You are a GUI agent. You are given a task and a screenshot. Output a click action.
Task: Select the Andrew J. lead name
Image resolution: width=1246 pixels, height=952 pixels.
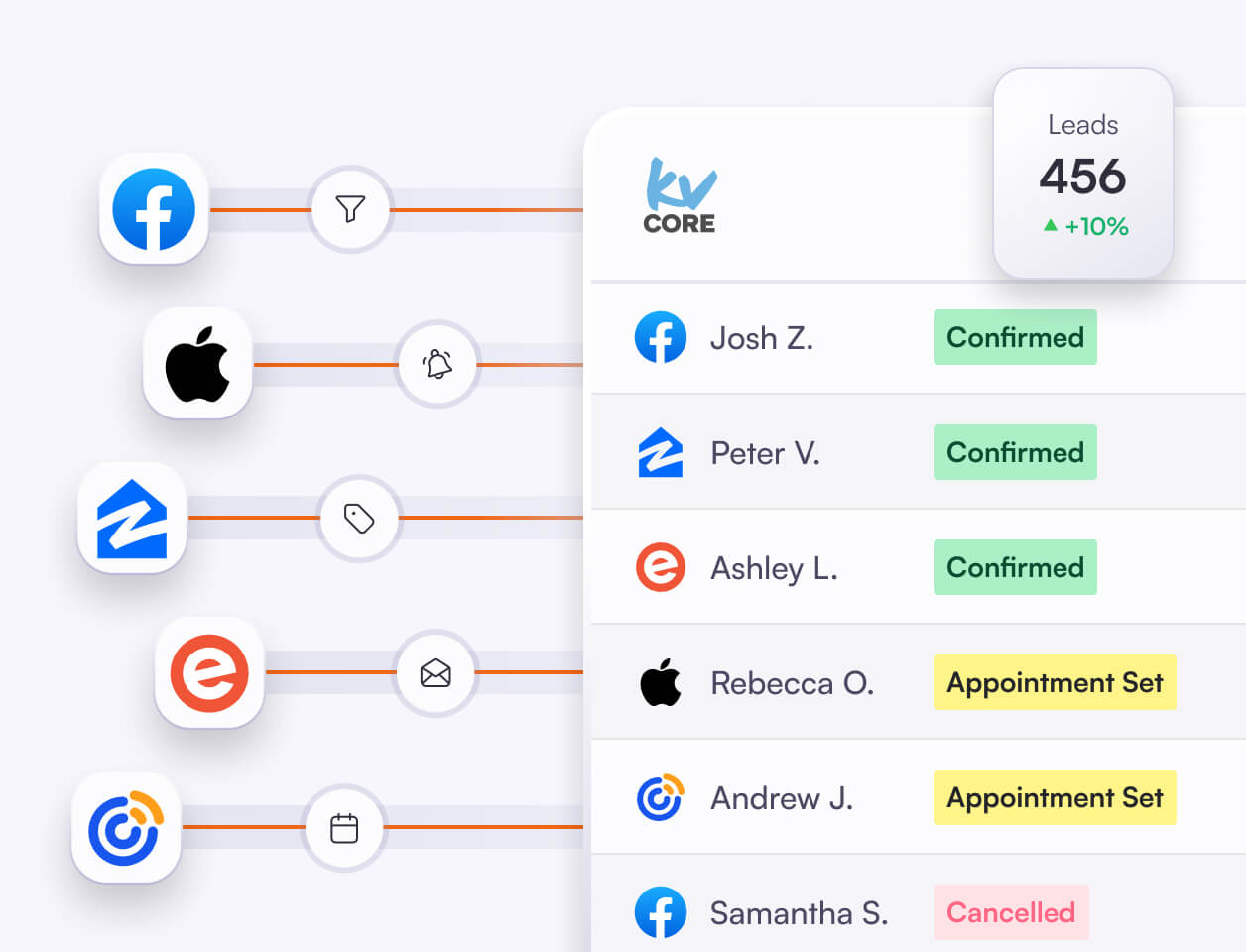click(x=782, y=798)
